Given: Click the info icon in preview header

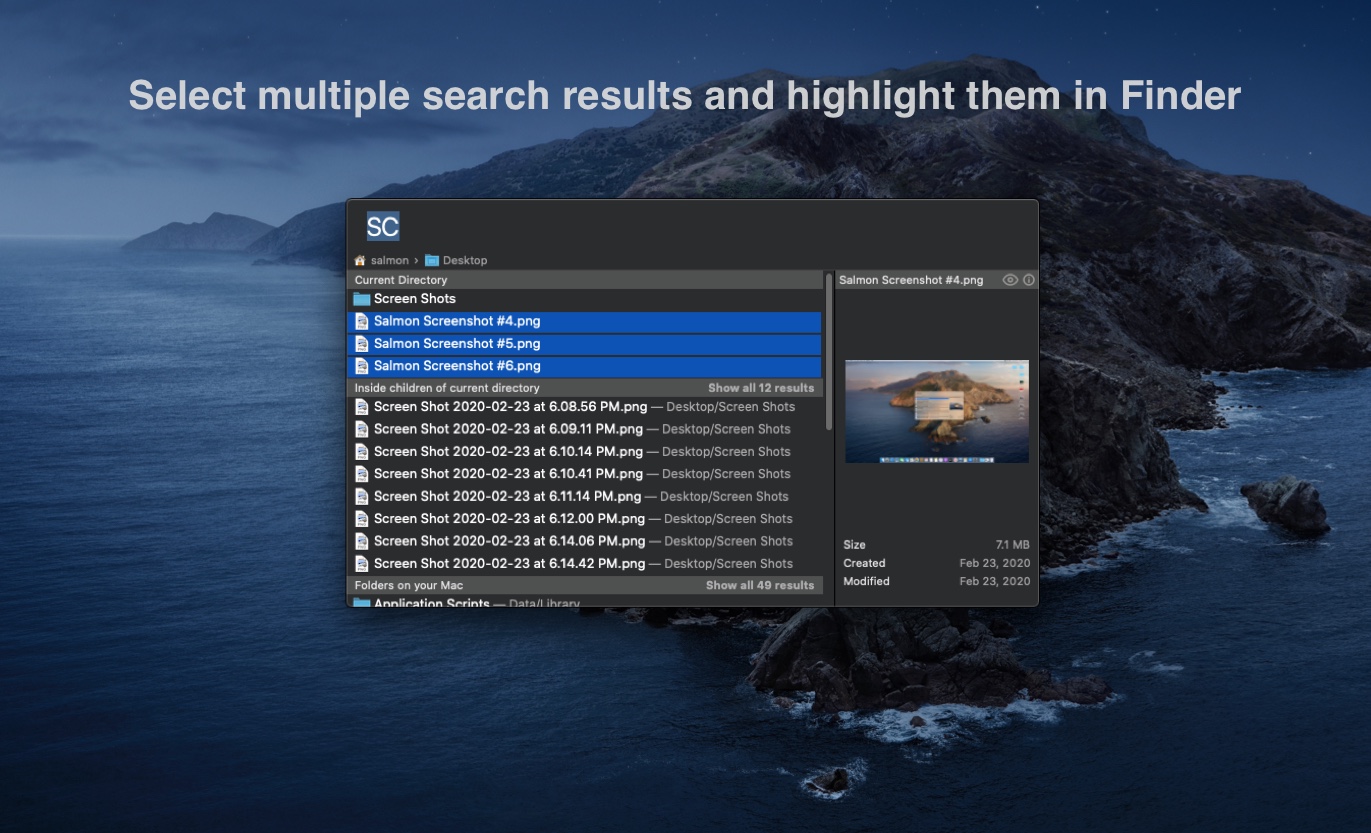Looking at the screenshot, I should tap(1029, 280).
